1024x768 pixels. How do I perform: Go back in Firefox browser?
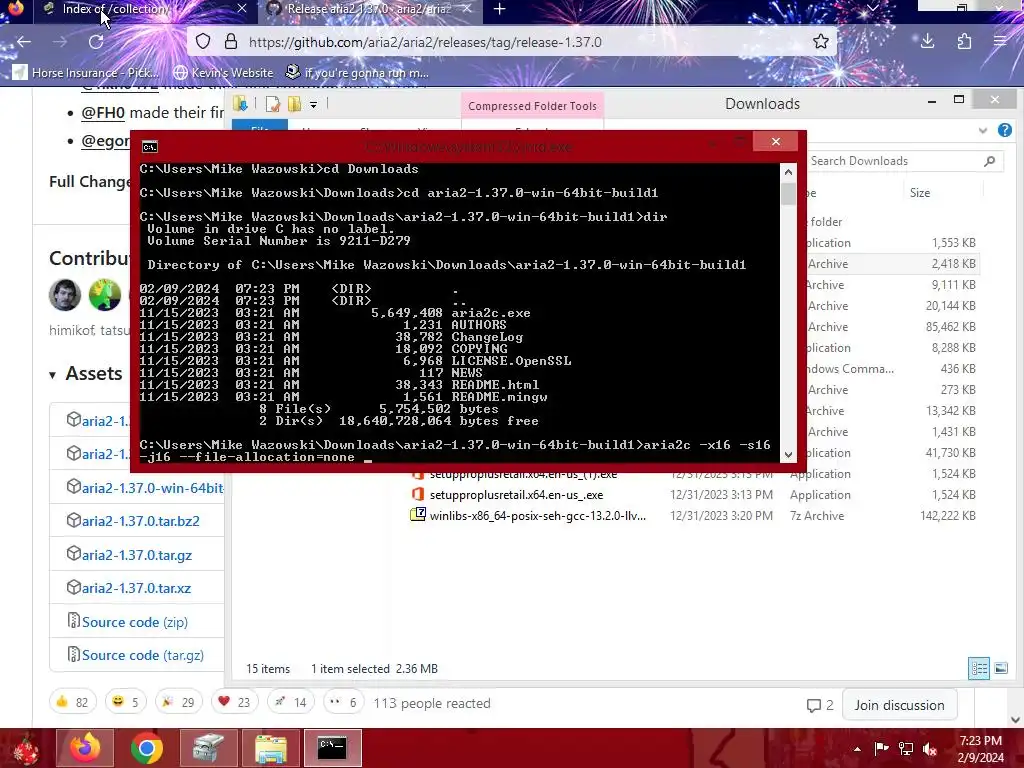(24, 42)
